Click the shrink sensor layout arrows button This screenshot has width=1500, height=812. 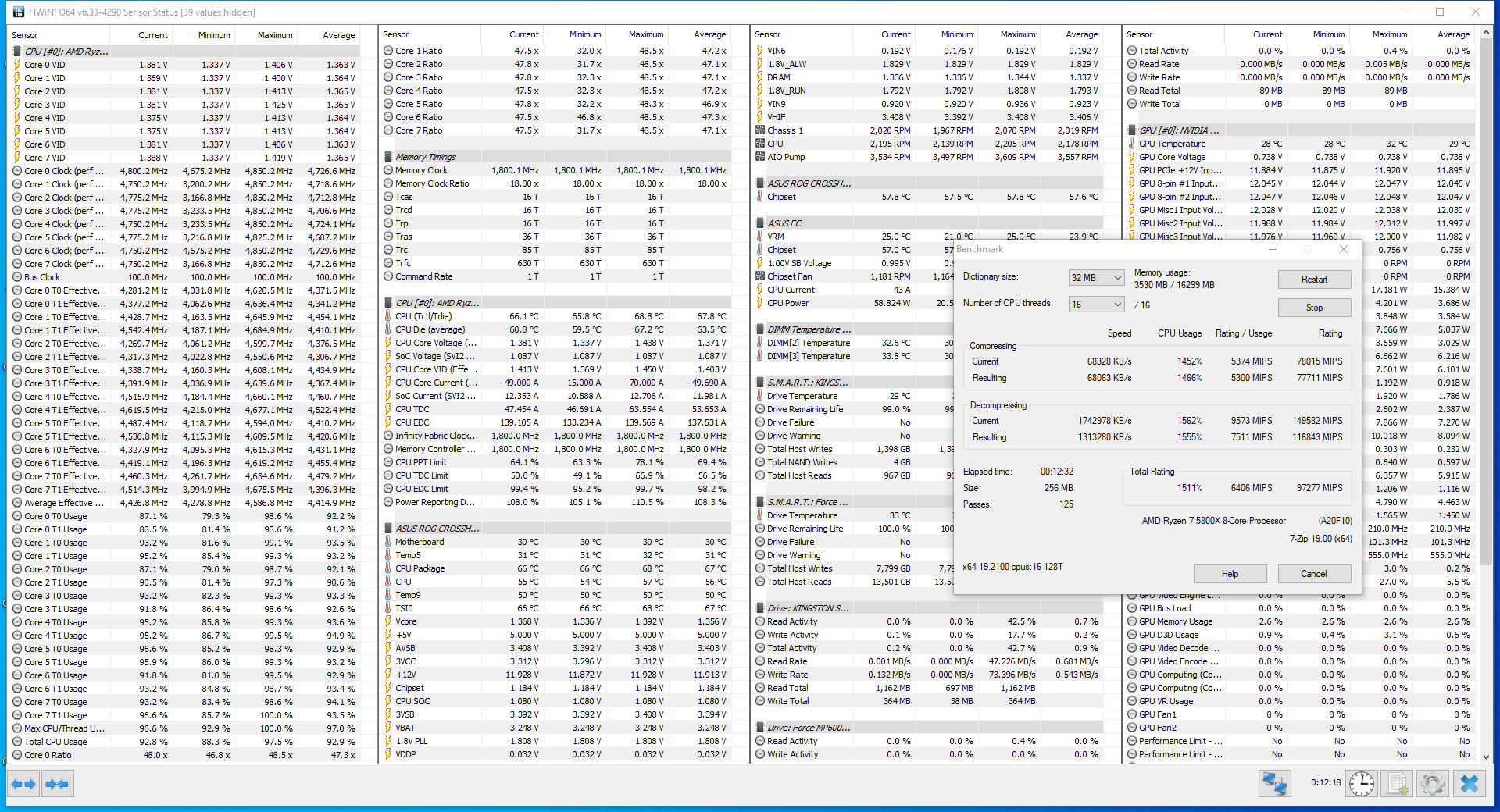(58, 784)
